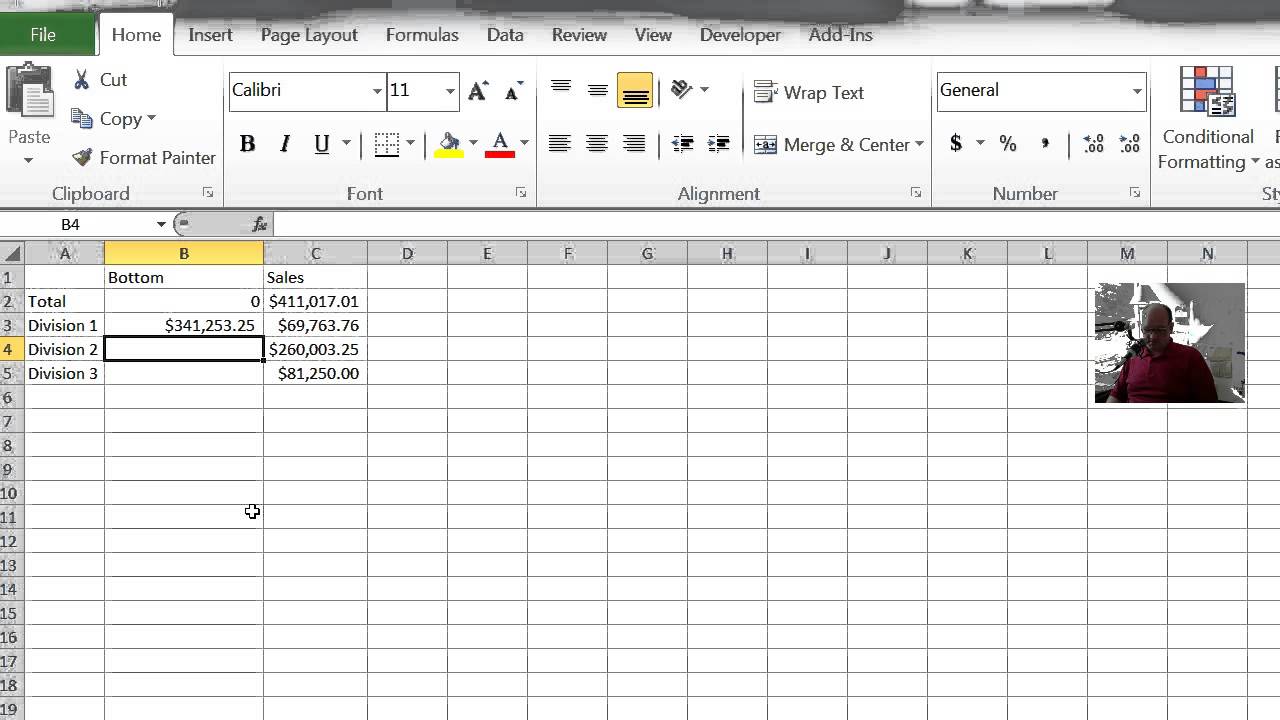Switch to the Formulas tab
Viewport: 1280px width, 720px height.
tap(422, 35)
